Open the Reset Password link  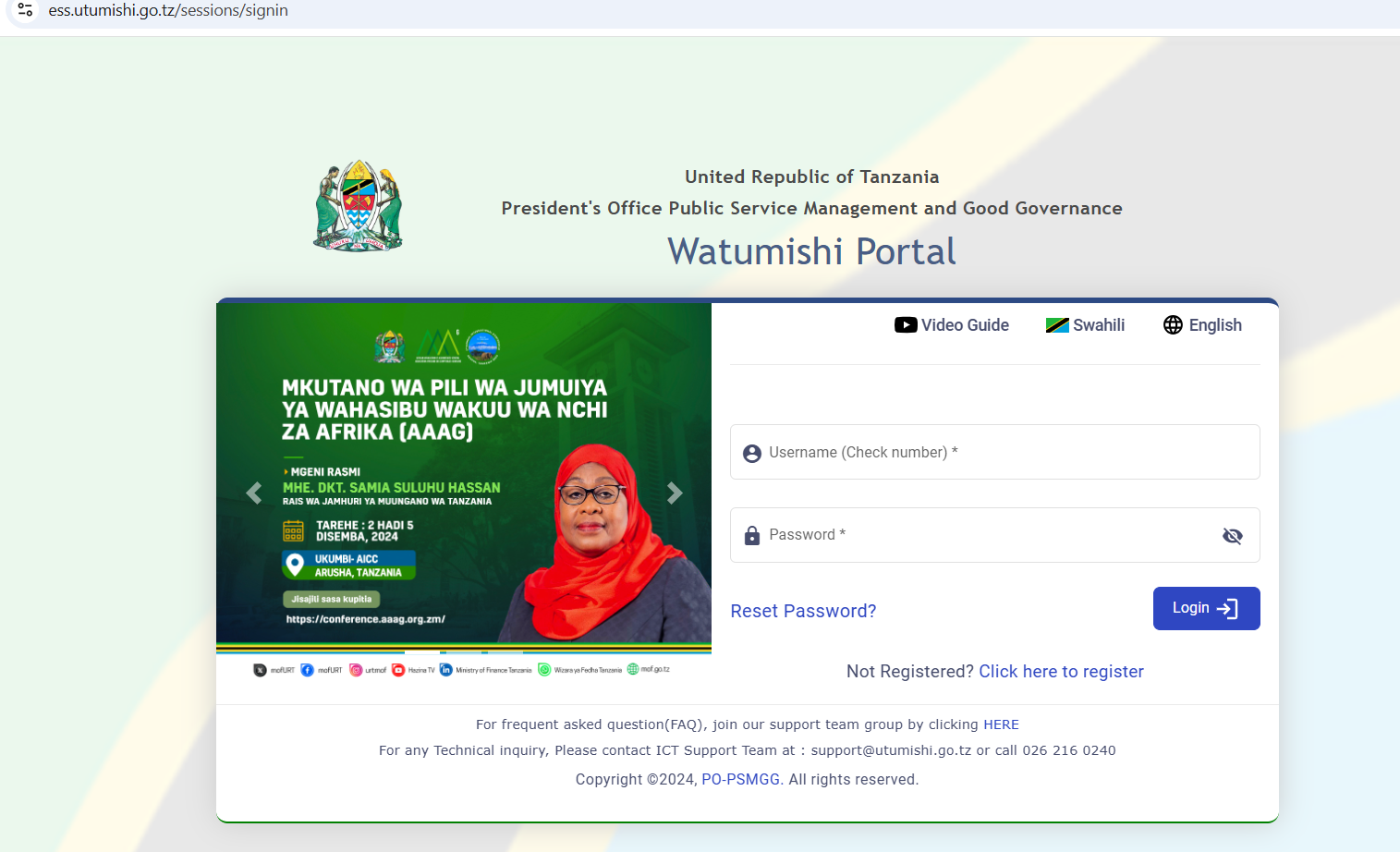(x=803, y=611)
